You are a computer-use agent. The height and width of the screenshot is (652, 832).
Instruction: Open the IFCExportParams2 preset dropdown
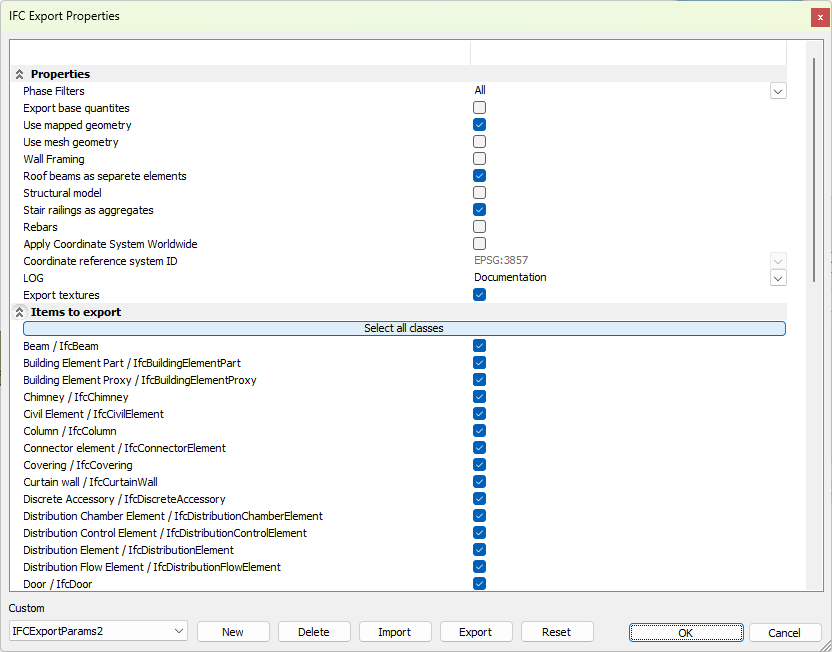point(179,631)
